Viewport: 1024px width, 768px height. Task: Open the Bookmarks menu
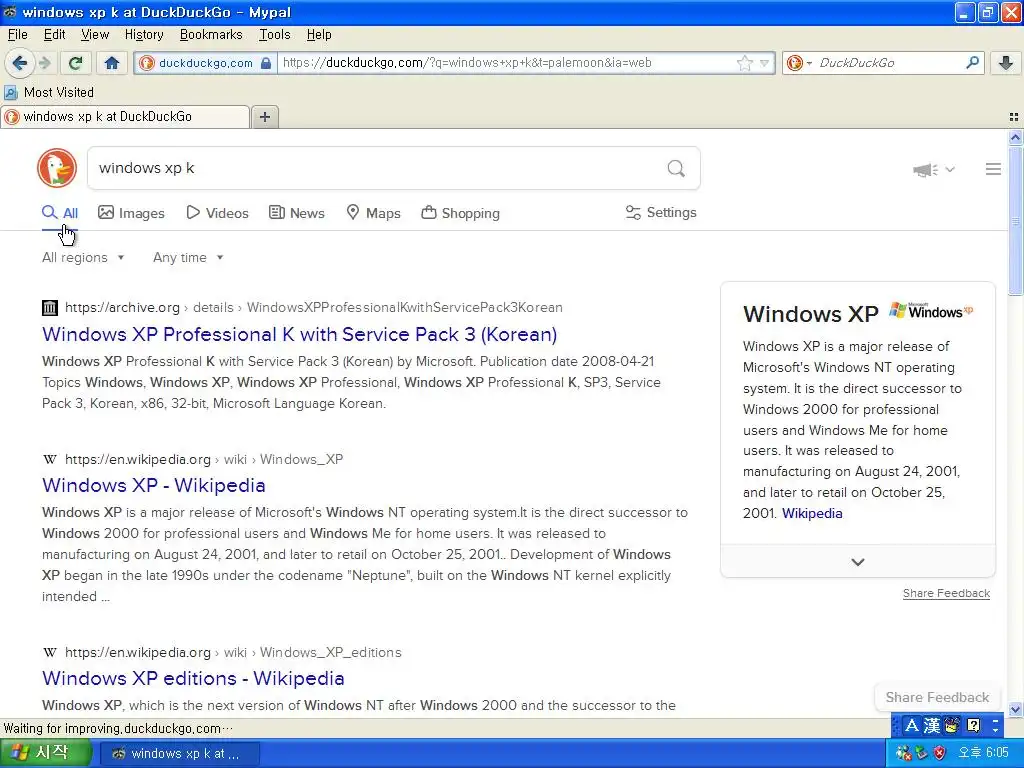211,35
